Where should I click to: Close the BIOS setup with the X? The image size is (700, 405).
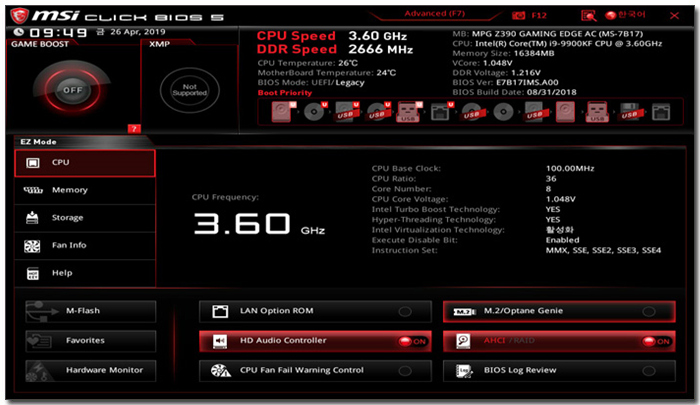(x=674, y=16)
